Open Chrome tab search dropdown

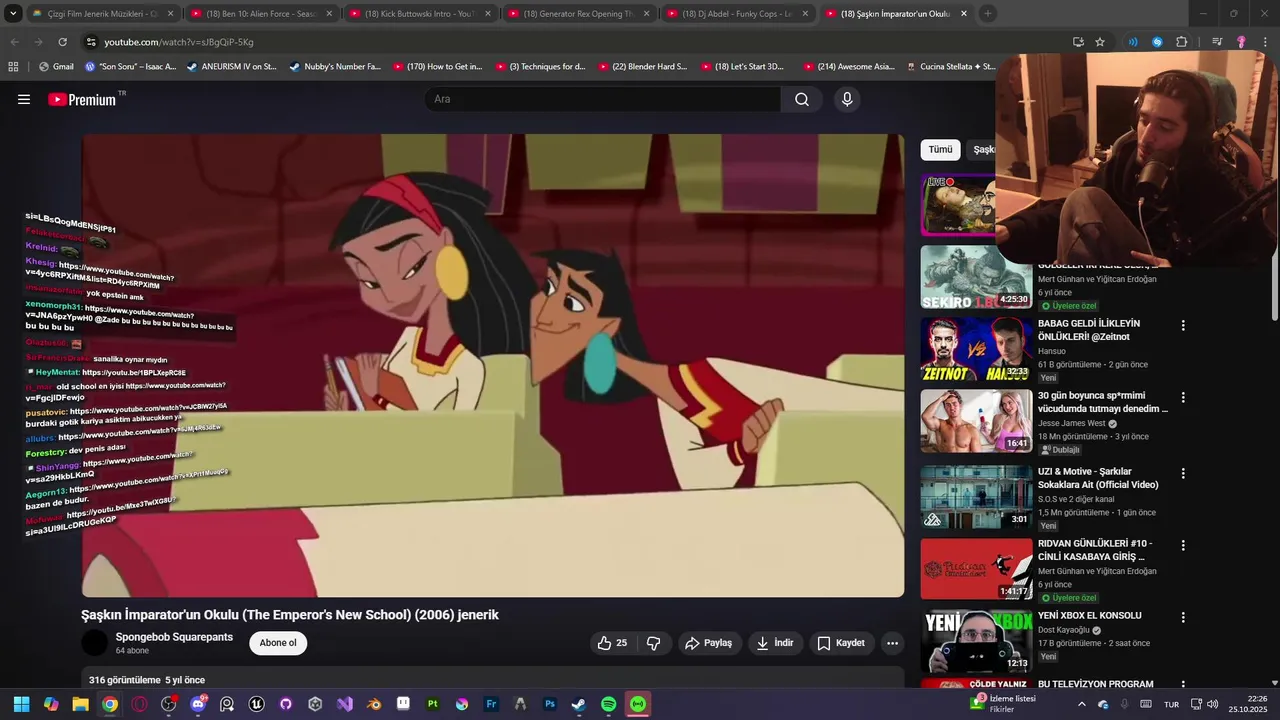pos(13,14)
